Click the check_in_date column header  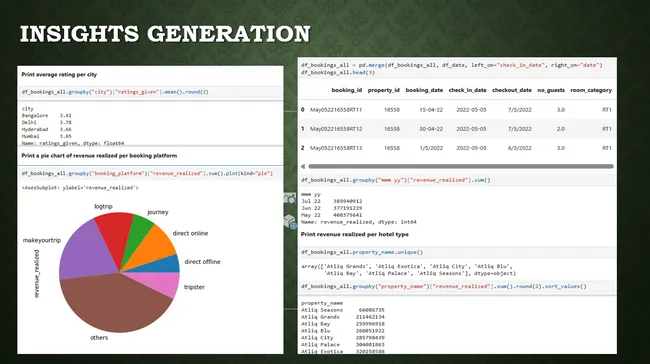pyautogui.click(x=467, y=90)
